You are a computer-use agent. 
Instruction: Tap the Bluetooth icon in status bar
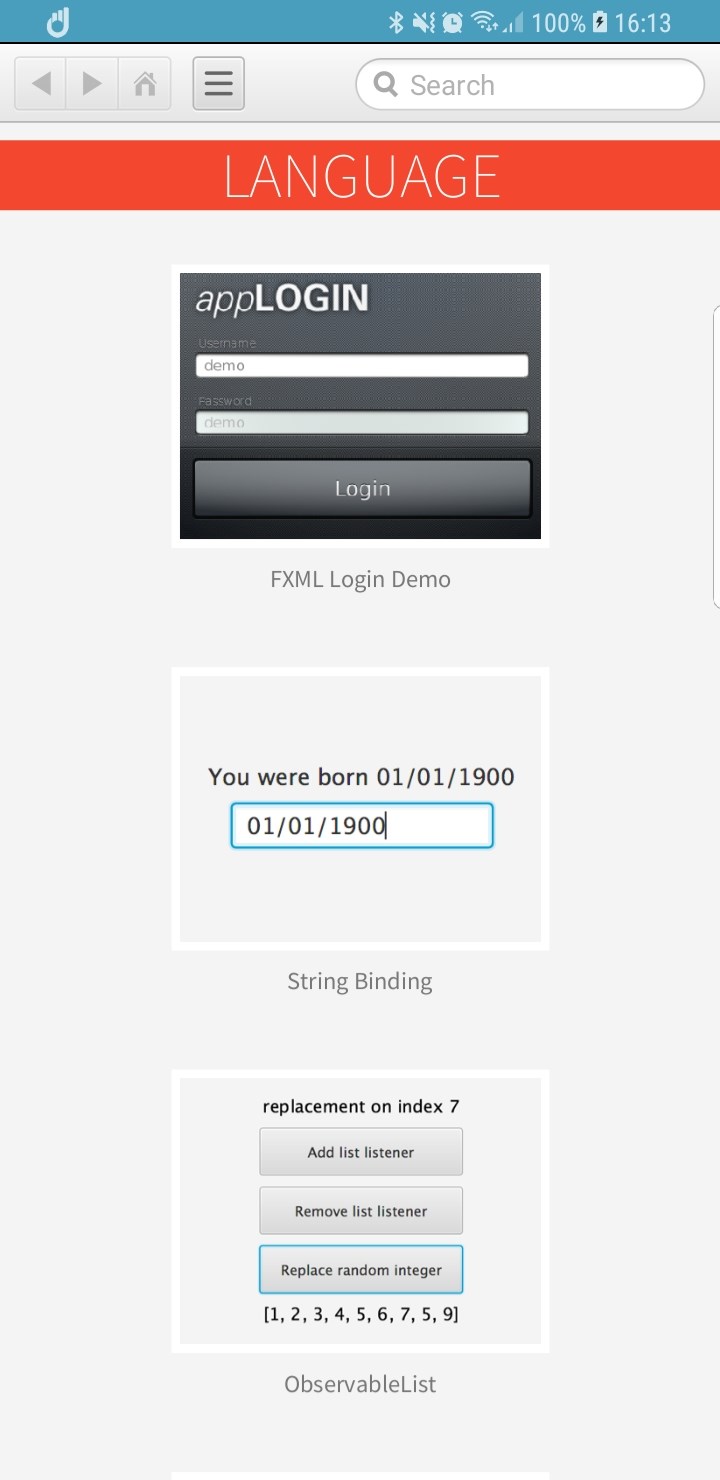395,22
